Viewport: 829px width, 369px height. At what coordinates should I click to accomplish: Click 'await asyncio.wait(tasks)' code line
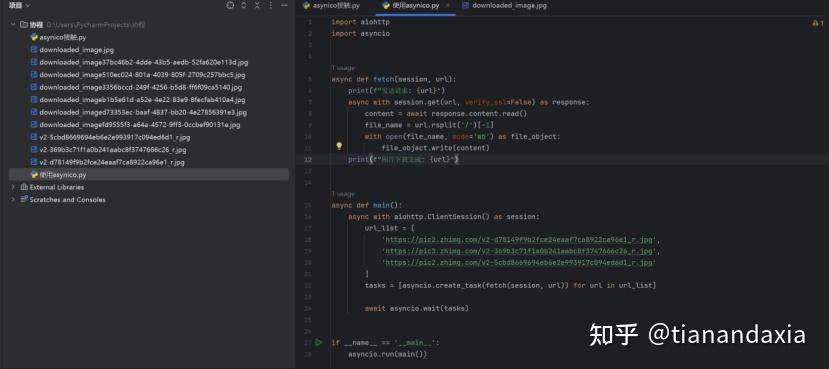pyautogui.click(x=417, y=308)
